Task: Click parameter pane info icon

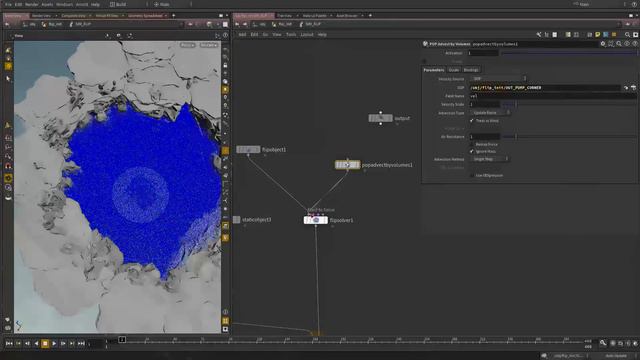Action: (627, 44)
